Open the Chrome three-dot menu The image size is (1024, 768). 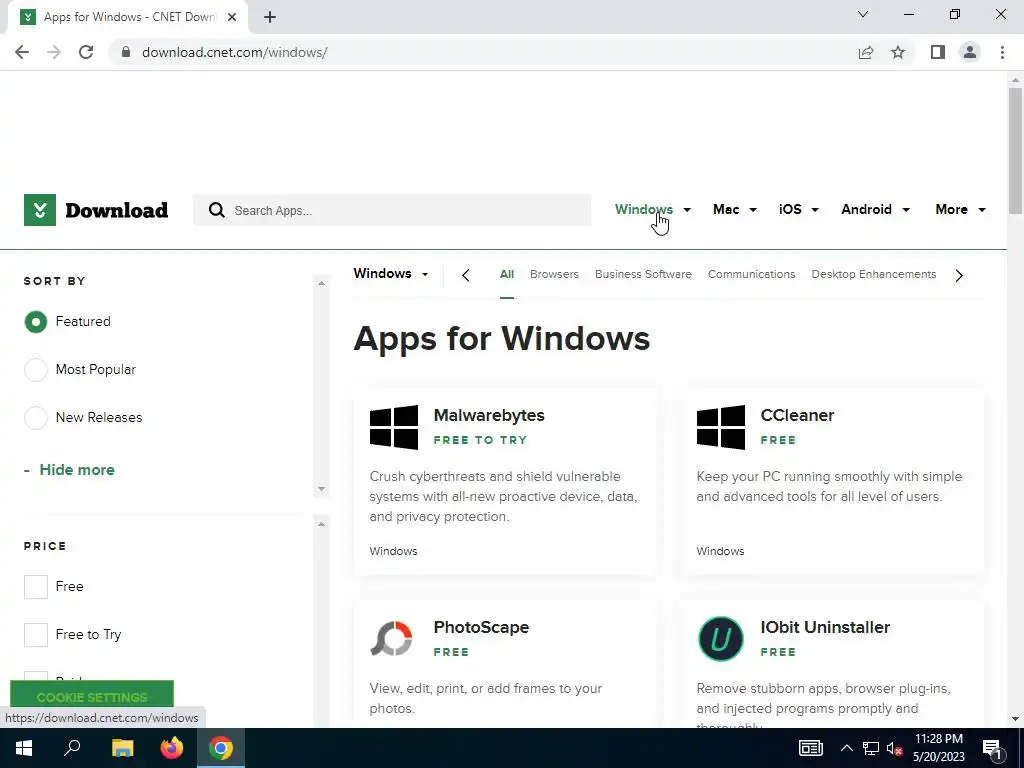[x=1002, y=52]
